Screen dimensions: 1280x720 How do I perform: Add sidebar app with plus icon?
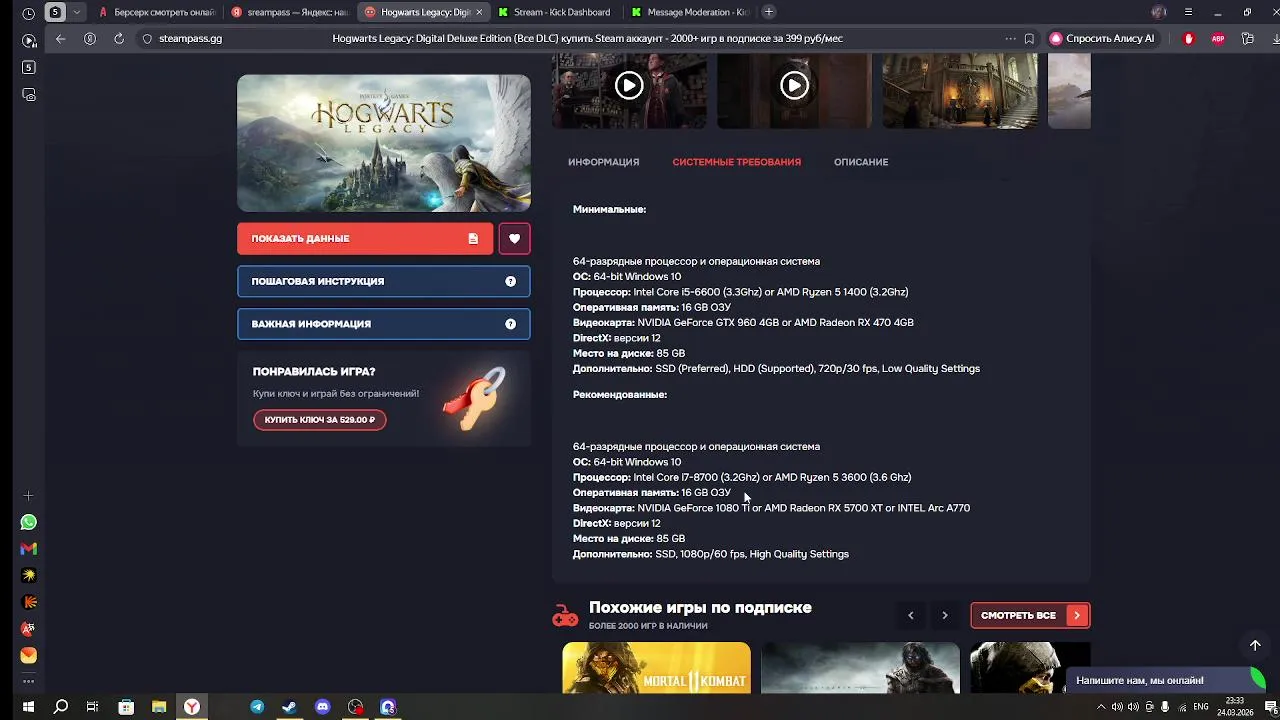point(28,496)
